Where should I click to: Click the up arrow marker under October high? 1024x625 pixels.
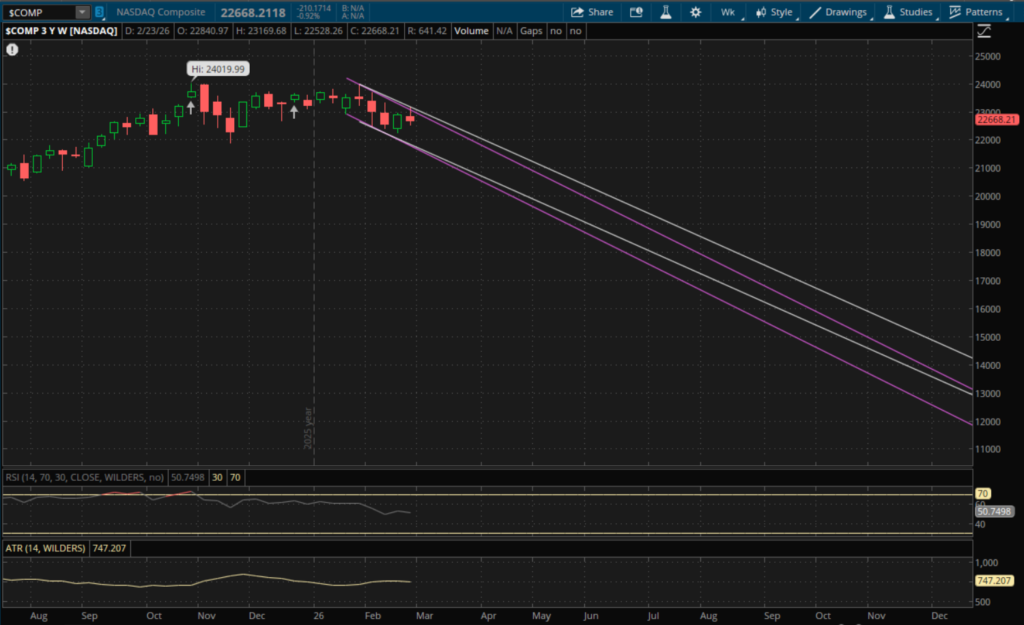click(x=190, y=107)
